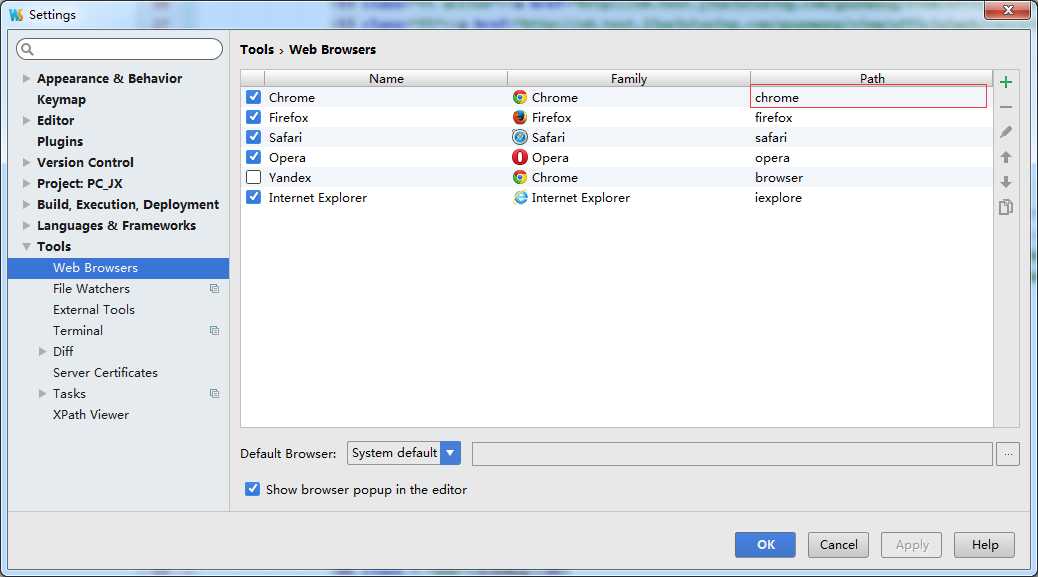
Task: Select the firefox path cell
Action: tap(871, 117)
